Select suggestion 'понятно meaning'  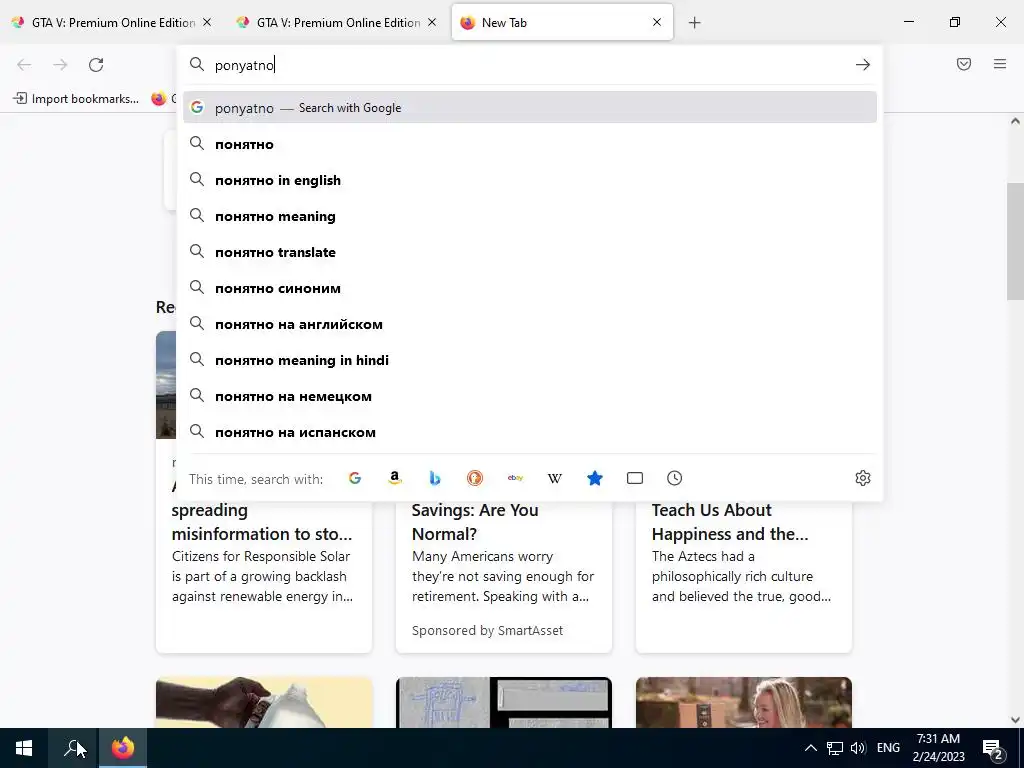tap(530, 216)
